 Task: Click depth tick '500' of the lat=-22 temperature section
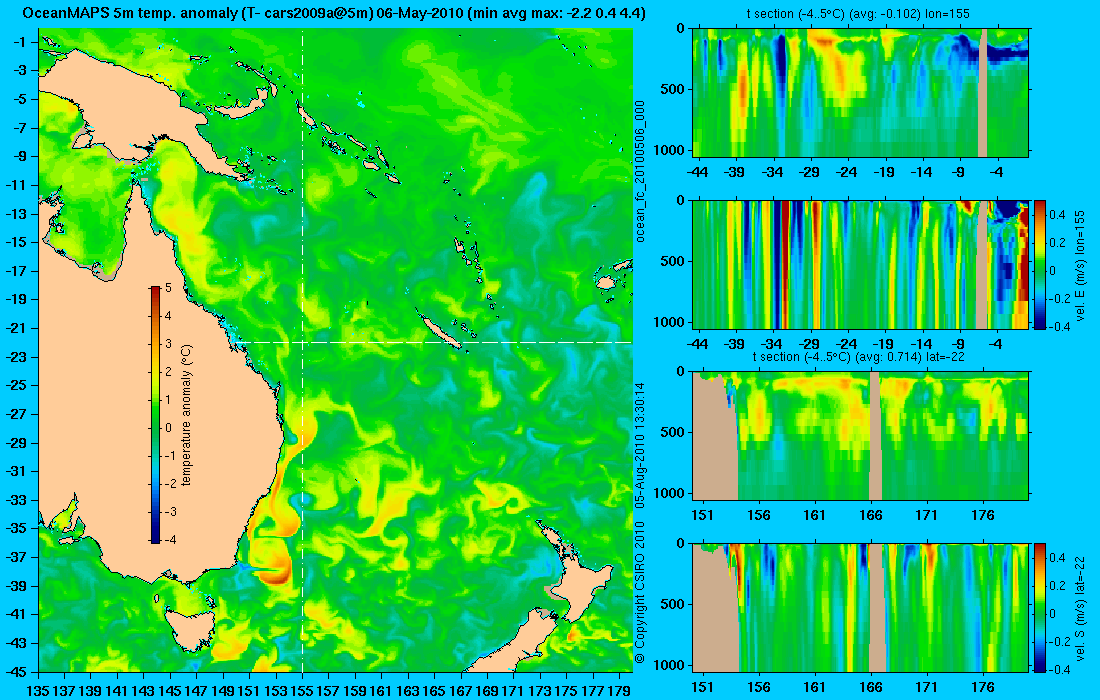point(673,433)
